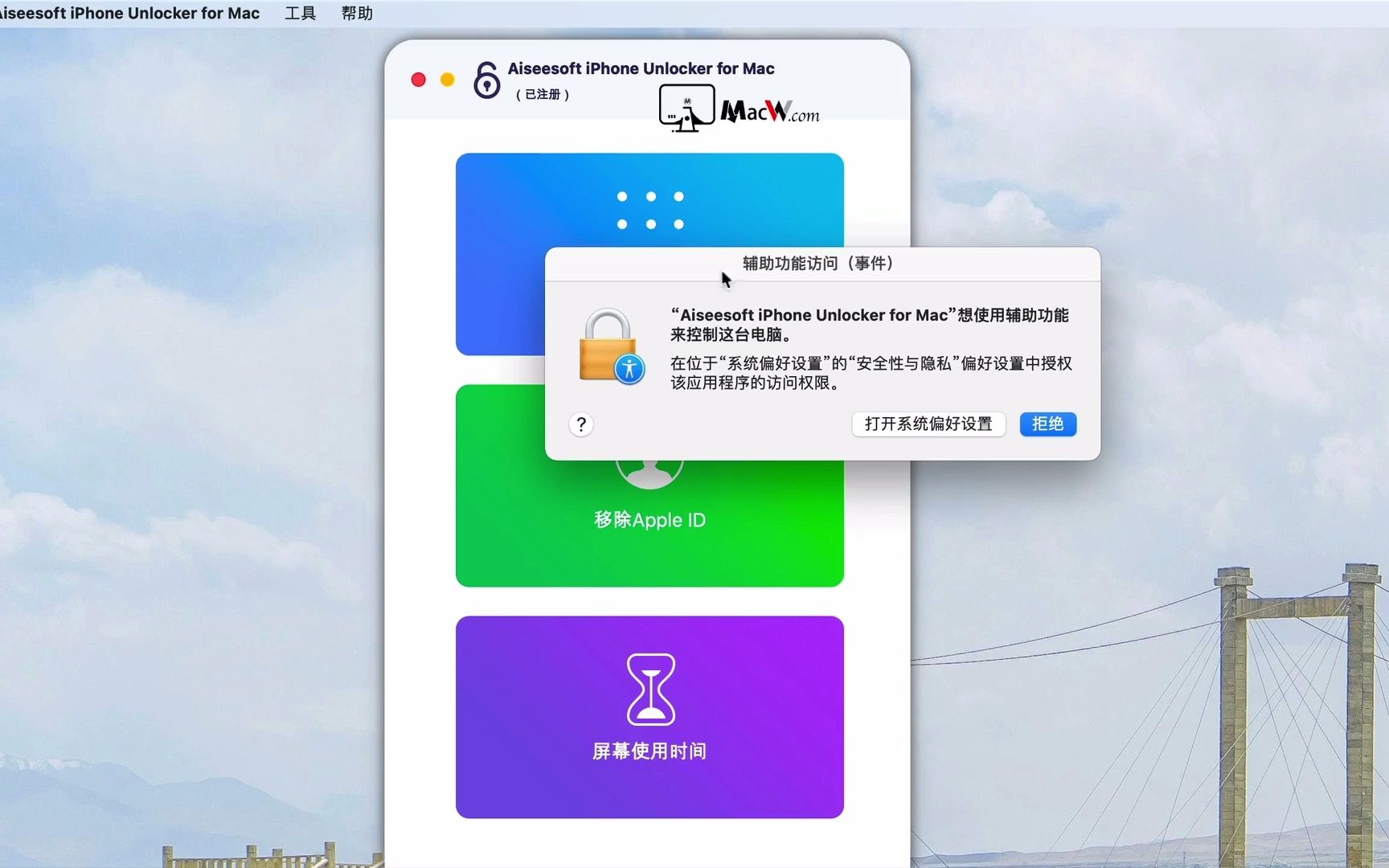Click the 打开系统偏好设置 button
1389x868 pixels.
[928, 424]
